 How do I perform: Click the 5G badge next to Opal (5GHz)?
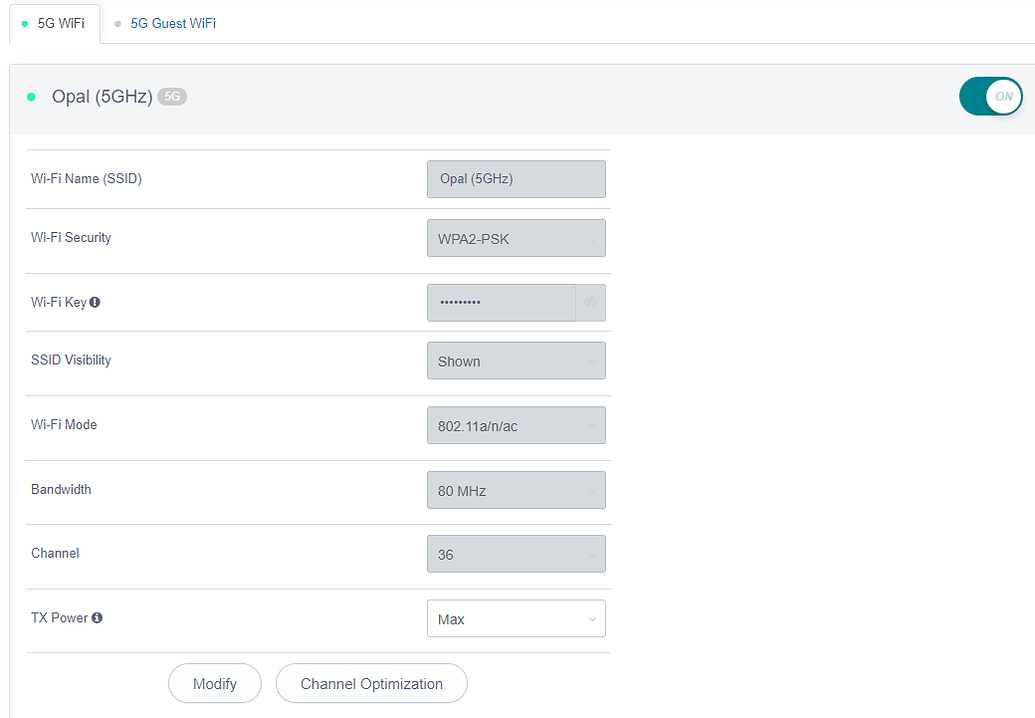click(172, 96)
